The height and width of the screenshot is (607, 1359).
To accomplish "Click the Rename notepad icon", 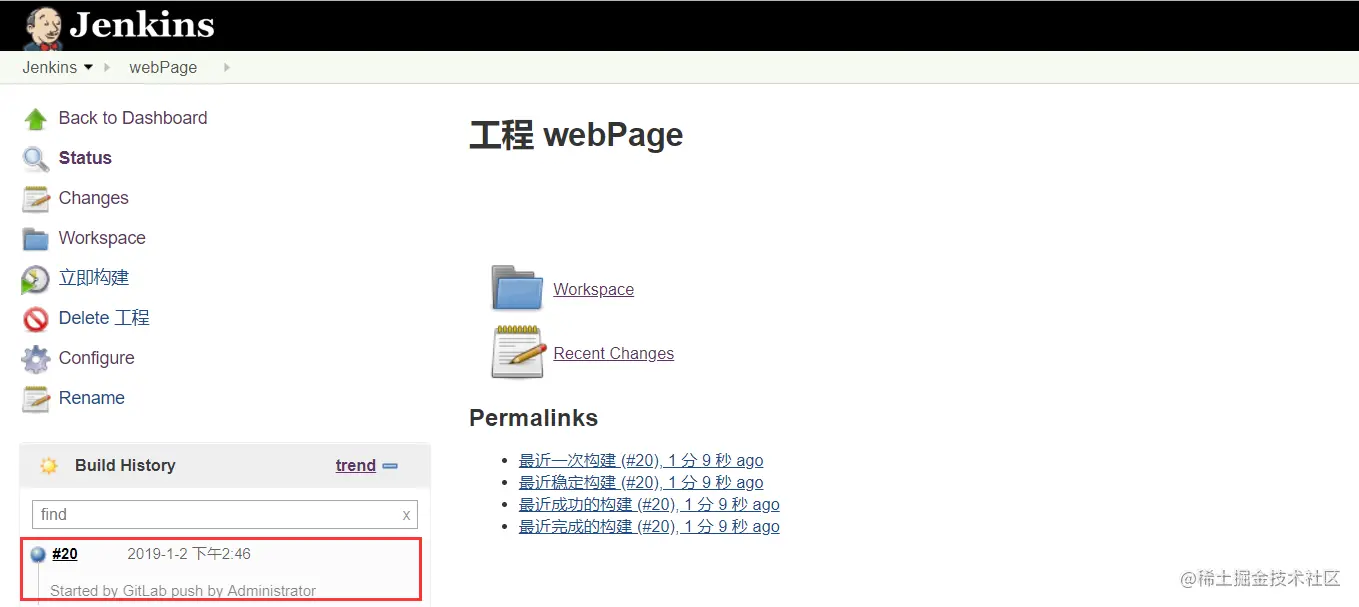I will coord(36,399).
